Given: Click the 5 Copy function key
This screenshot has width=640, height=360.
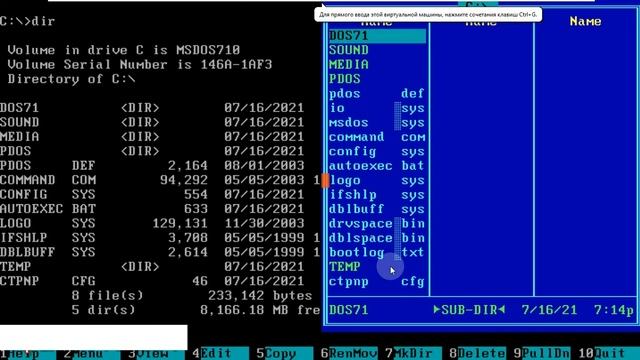Looking at the screenshot, I should click(x=284, y=353).
